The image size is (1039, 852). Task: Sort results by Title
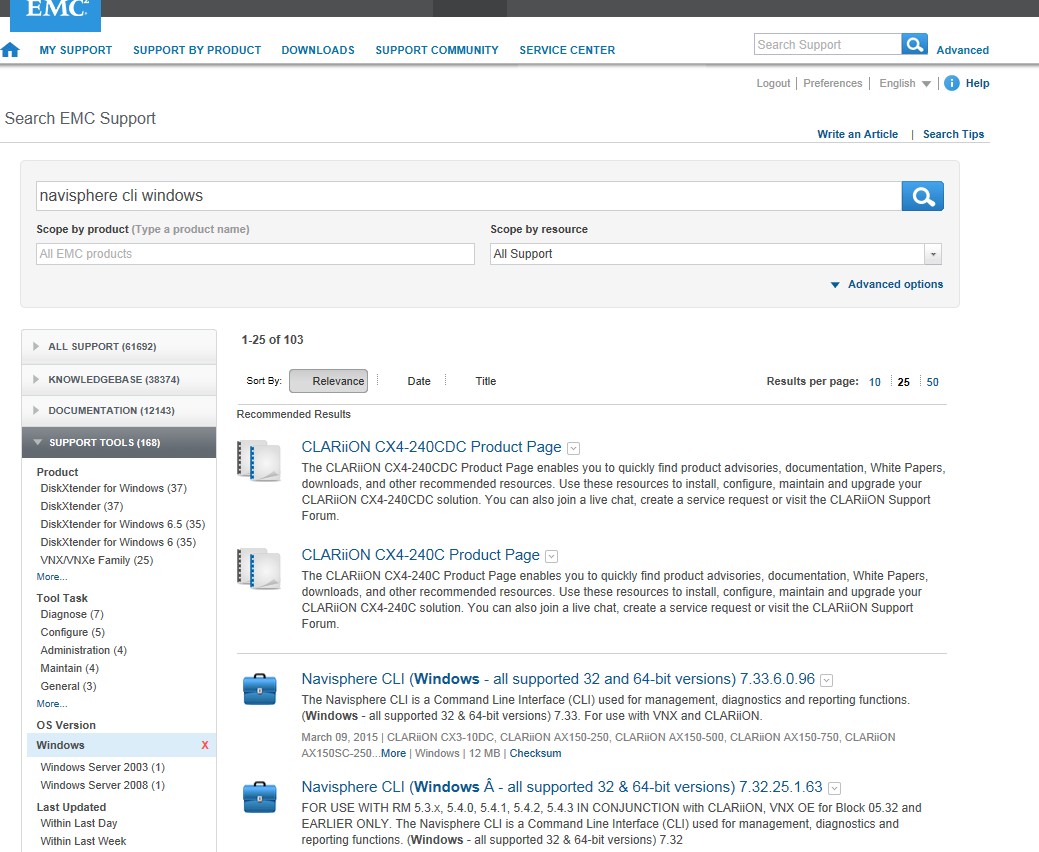486,381
